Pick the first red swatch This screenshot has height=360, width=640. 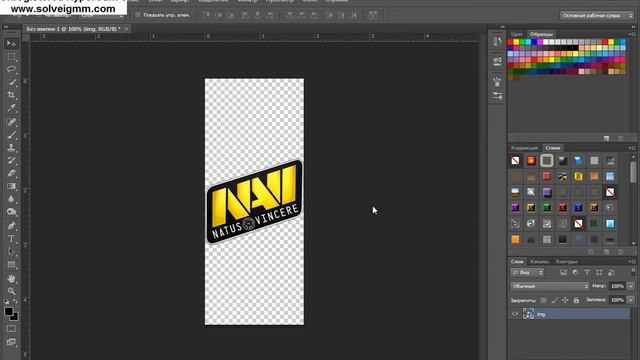(x=510, y=42)
